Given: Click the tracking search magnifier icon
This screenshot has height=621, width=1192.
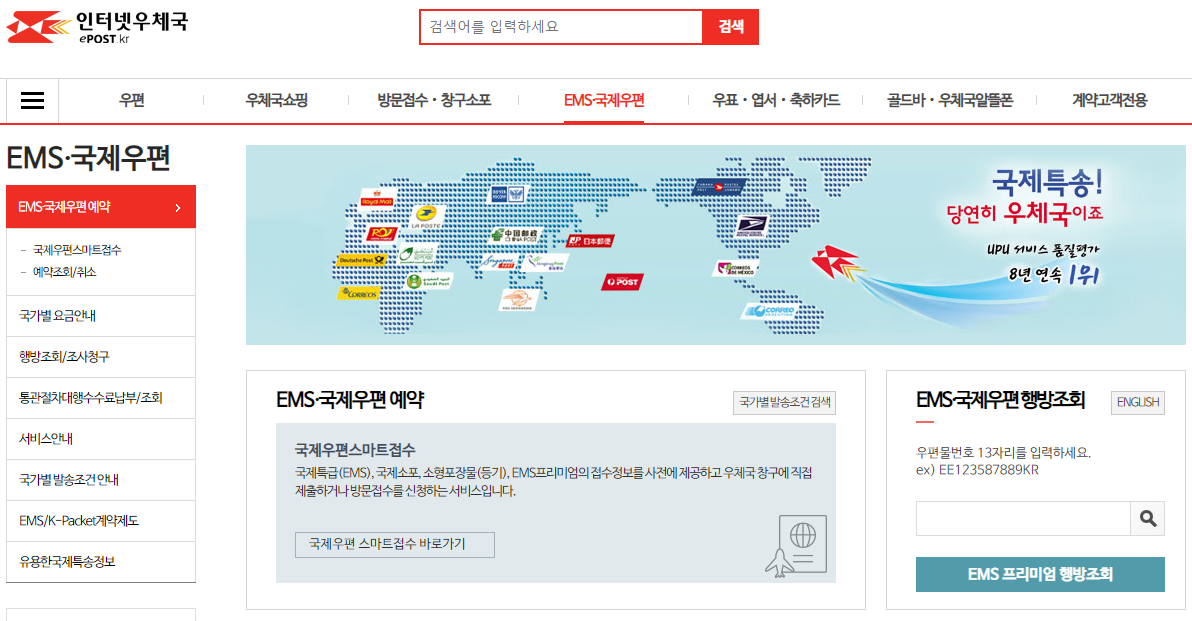Looking at the screenshot, I should 1148,518.
